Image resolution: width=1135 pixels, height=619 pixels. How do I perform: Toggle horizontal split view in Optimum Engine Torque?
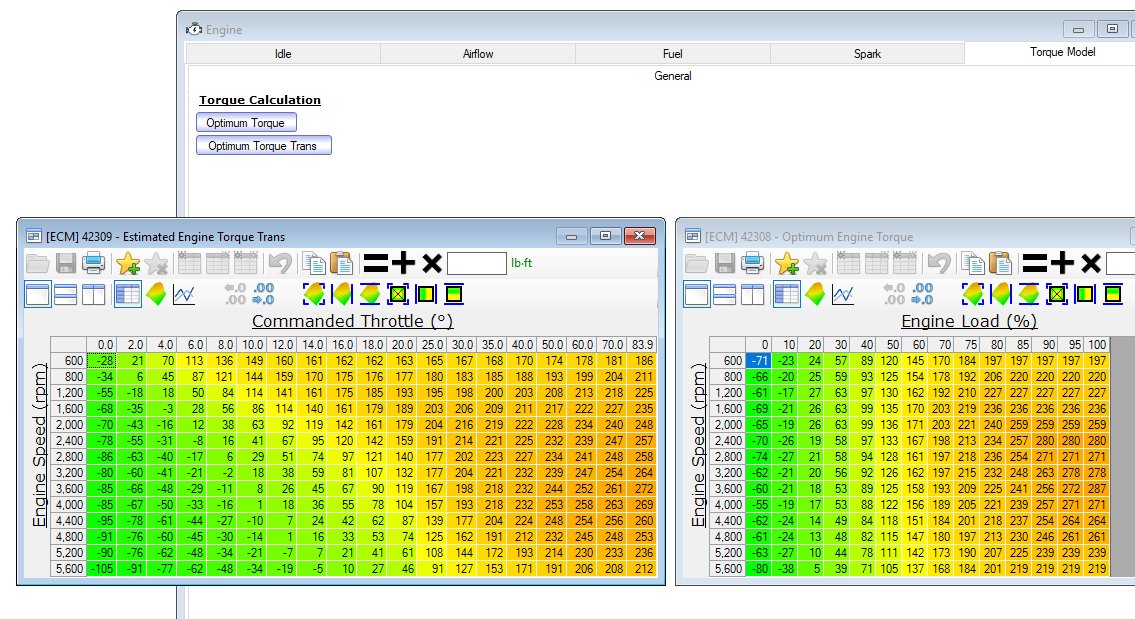pos(724,294)
